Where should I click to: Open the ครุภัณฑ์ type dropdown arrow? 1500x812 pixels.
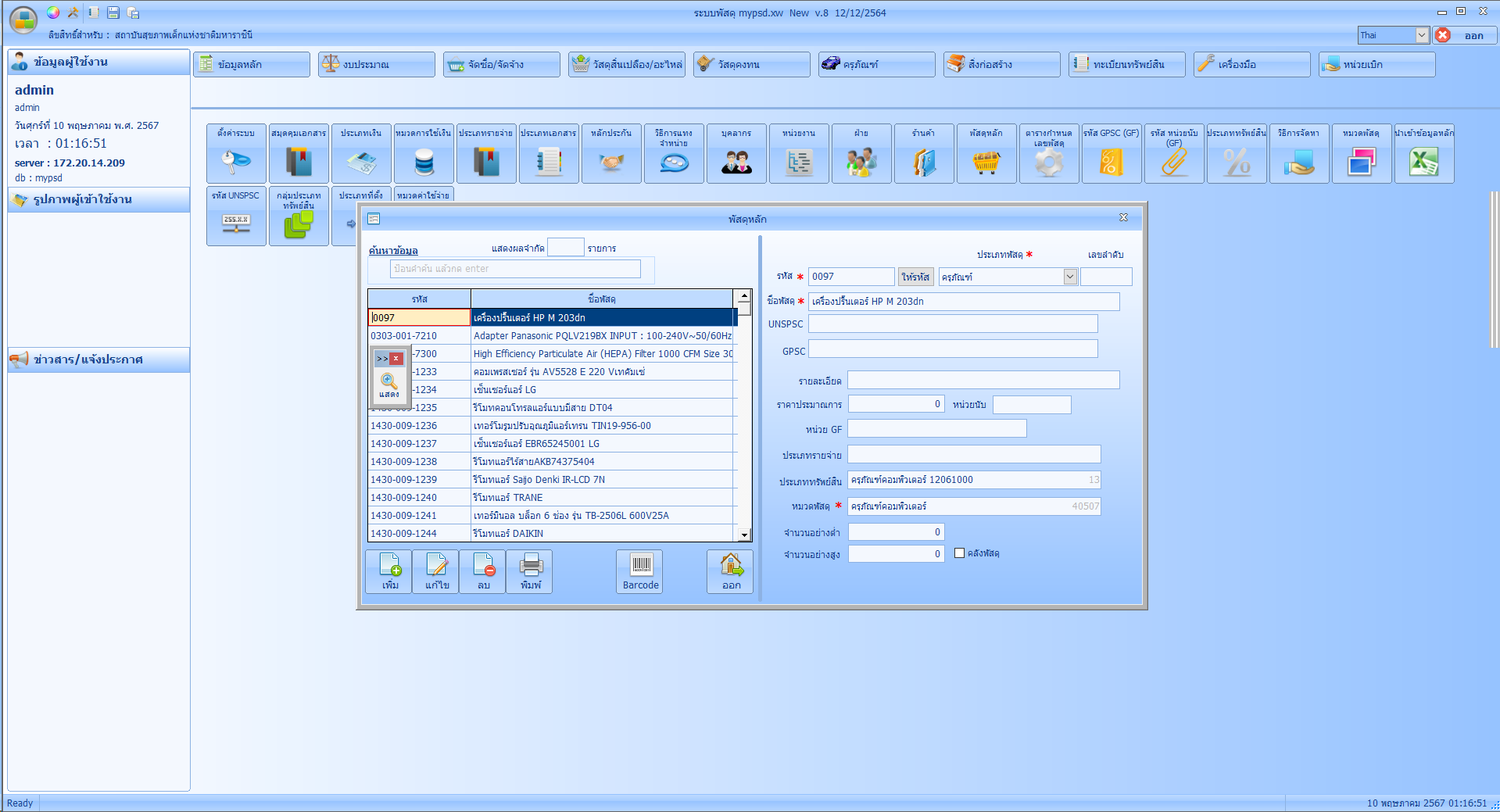tap(1069, 277)
